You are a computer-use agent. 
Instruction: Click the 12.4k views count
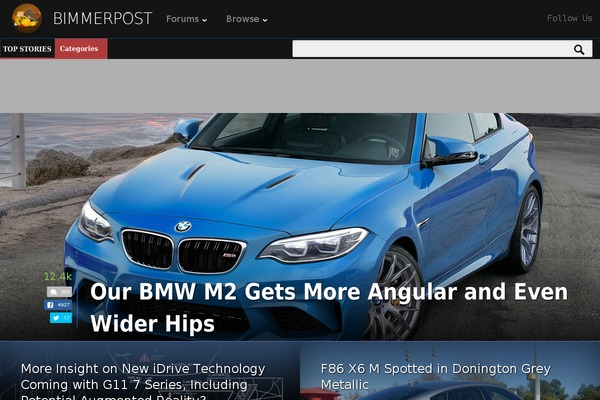[x=58, y=276]
